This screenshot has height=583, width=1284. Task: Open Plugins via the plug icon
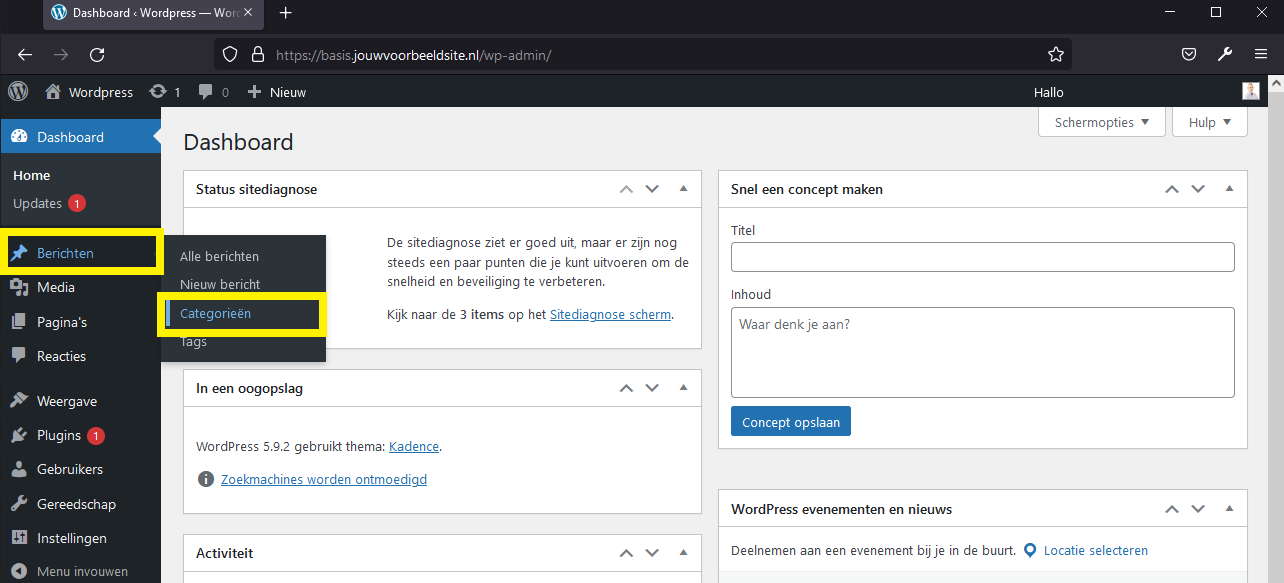[22, 435]
